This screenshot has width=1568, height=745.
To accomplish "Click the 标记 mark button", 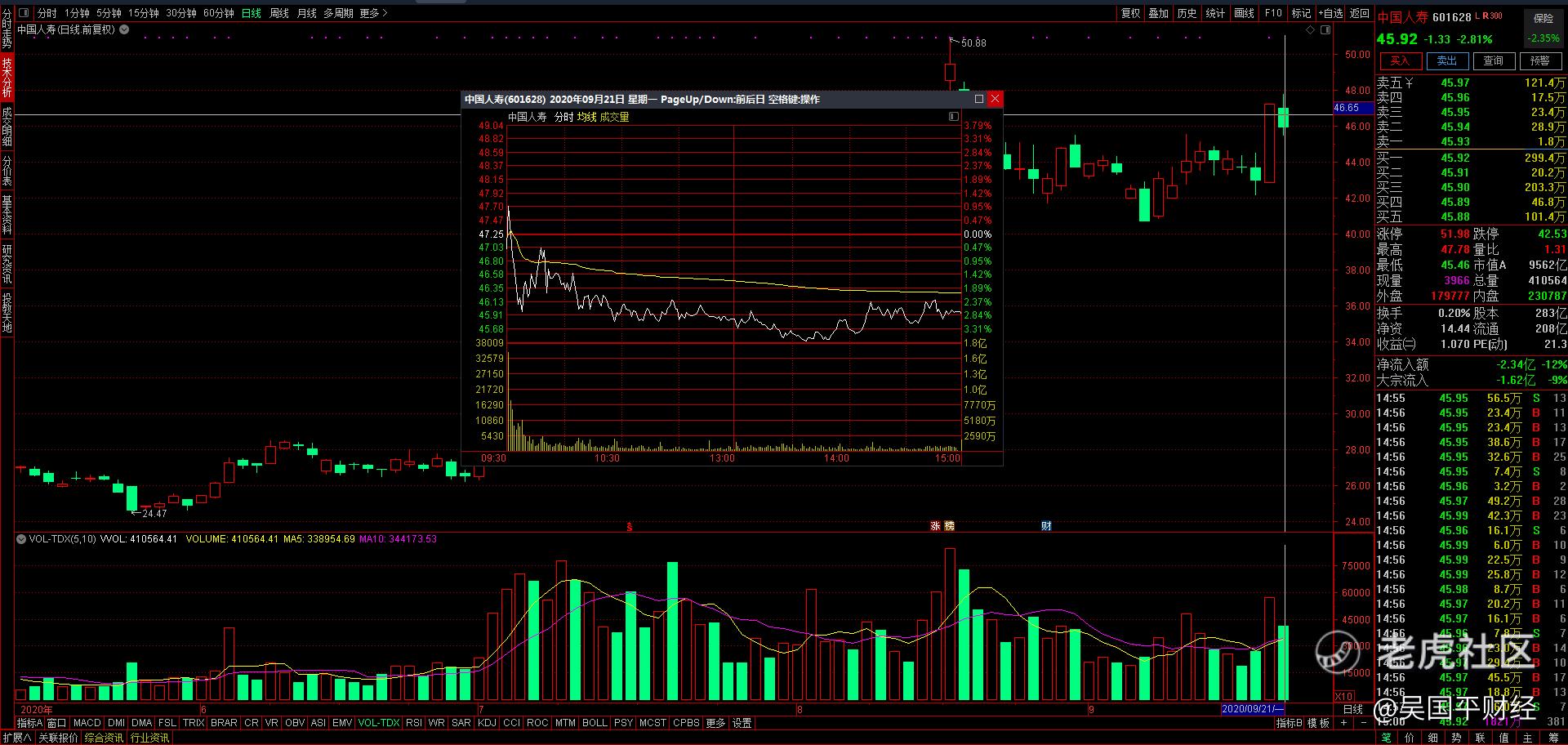I will (1301, 13).
